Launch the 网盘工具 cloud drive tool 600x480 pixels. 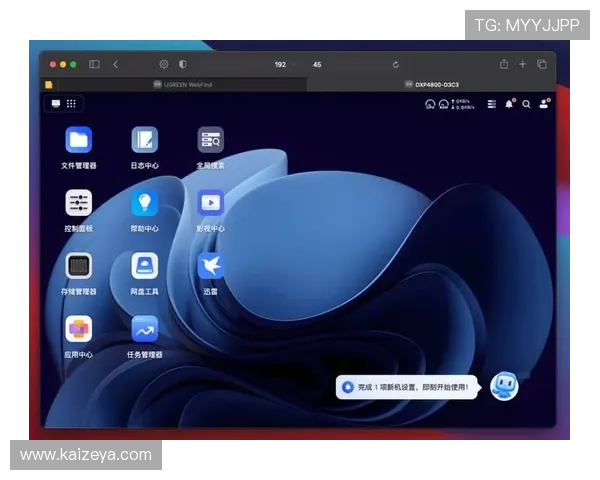point(144,267)
